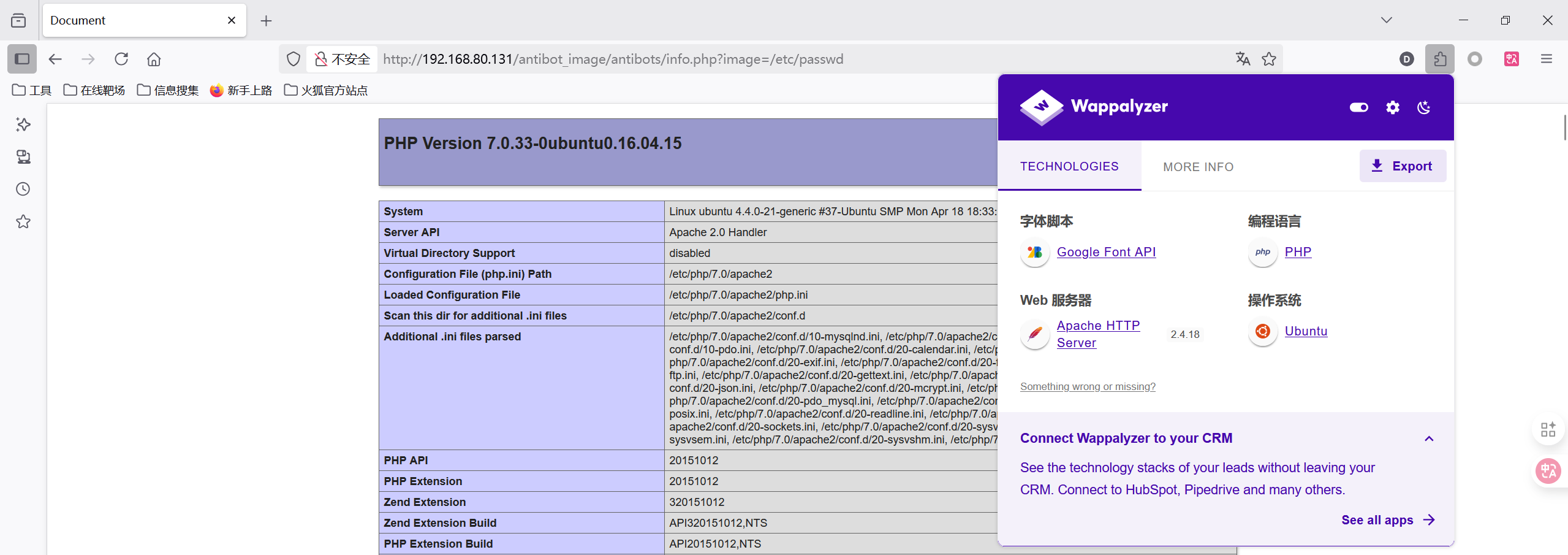Image resolution: width=1568 pixels, height=555 pixels.
Task: Click the AI sparkle icon in sidebar
Action: [23, 124]
